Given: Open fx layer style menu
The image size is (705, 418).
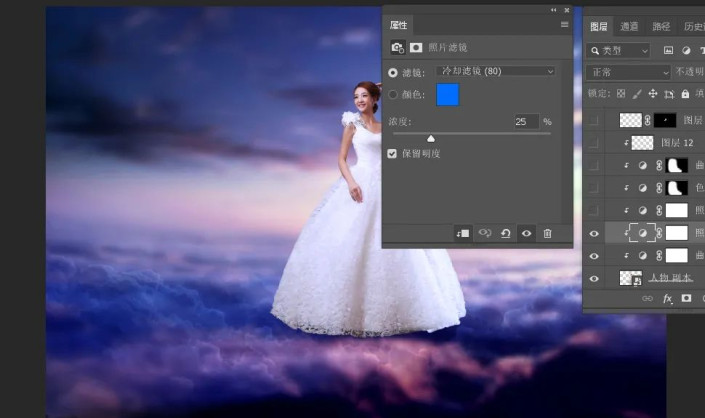Looking at the screenshot, I should [x=668, y=298].
